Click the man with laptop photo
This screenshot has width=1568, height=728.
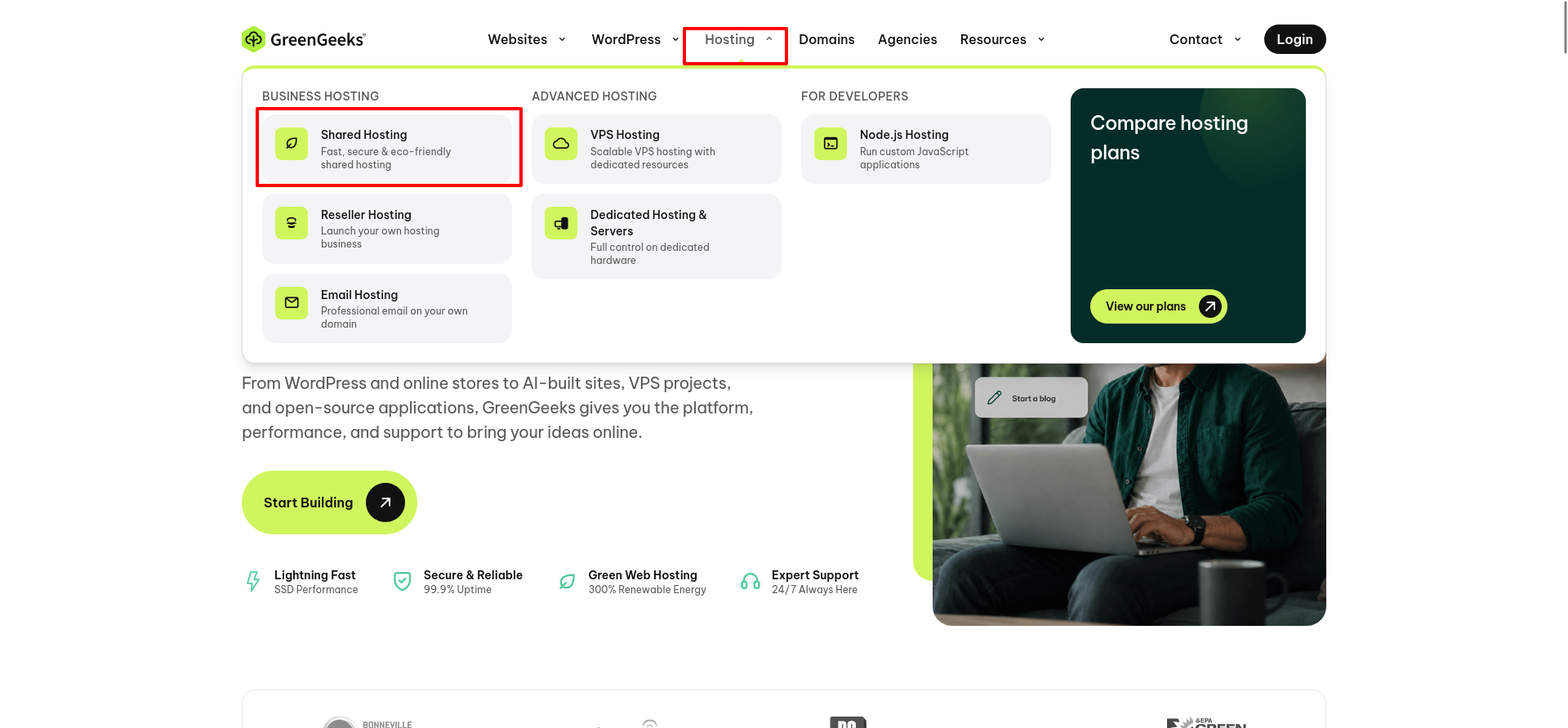click(1129, 494)
